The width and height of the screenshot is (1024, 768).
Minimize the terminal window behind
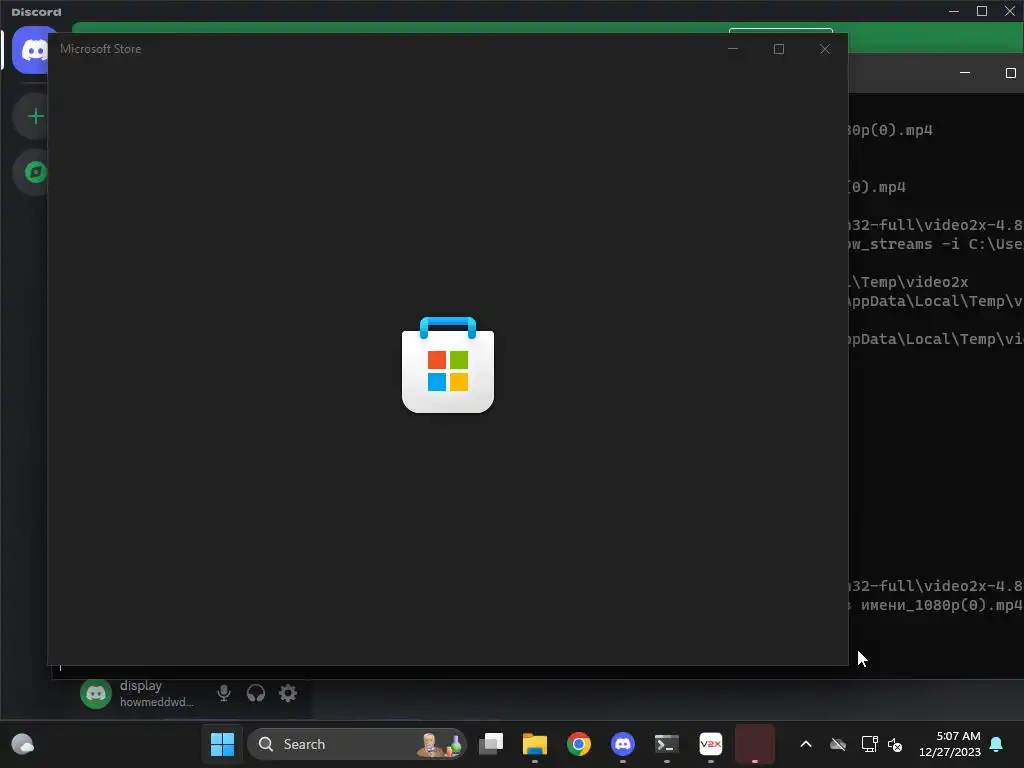pyautogui.click(x=965, y=73)
